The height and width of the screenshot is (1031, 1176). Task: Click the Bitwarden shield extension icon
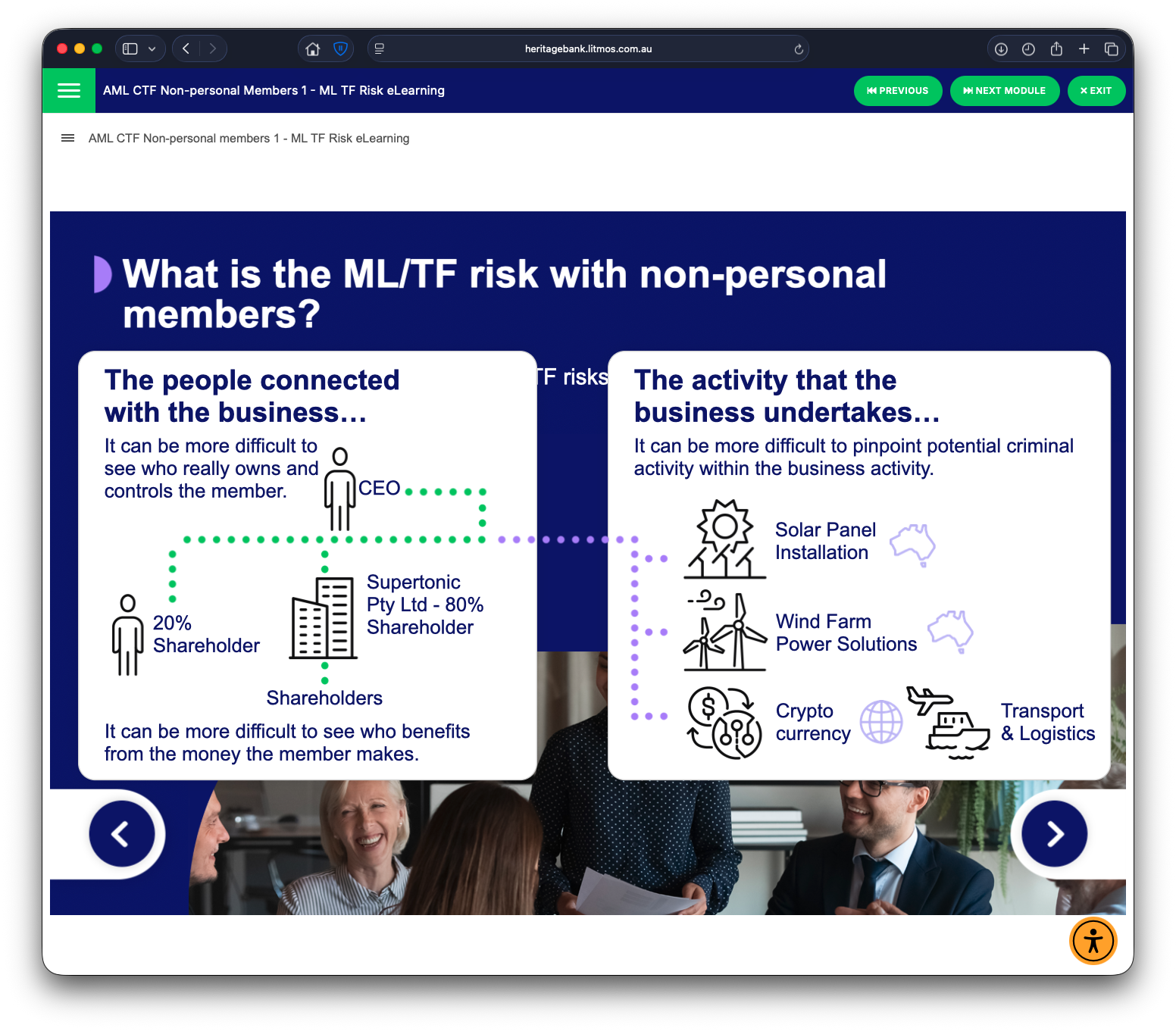[x=341, y=48]
